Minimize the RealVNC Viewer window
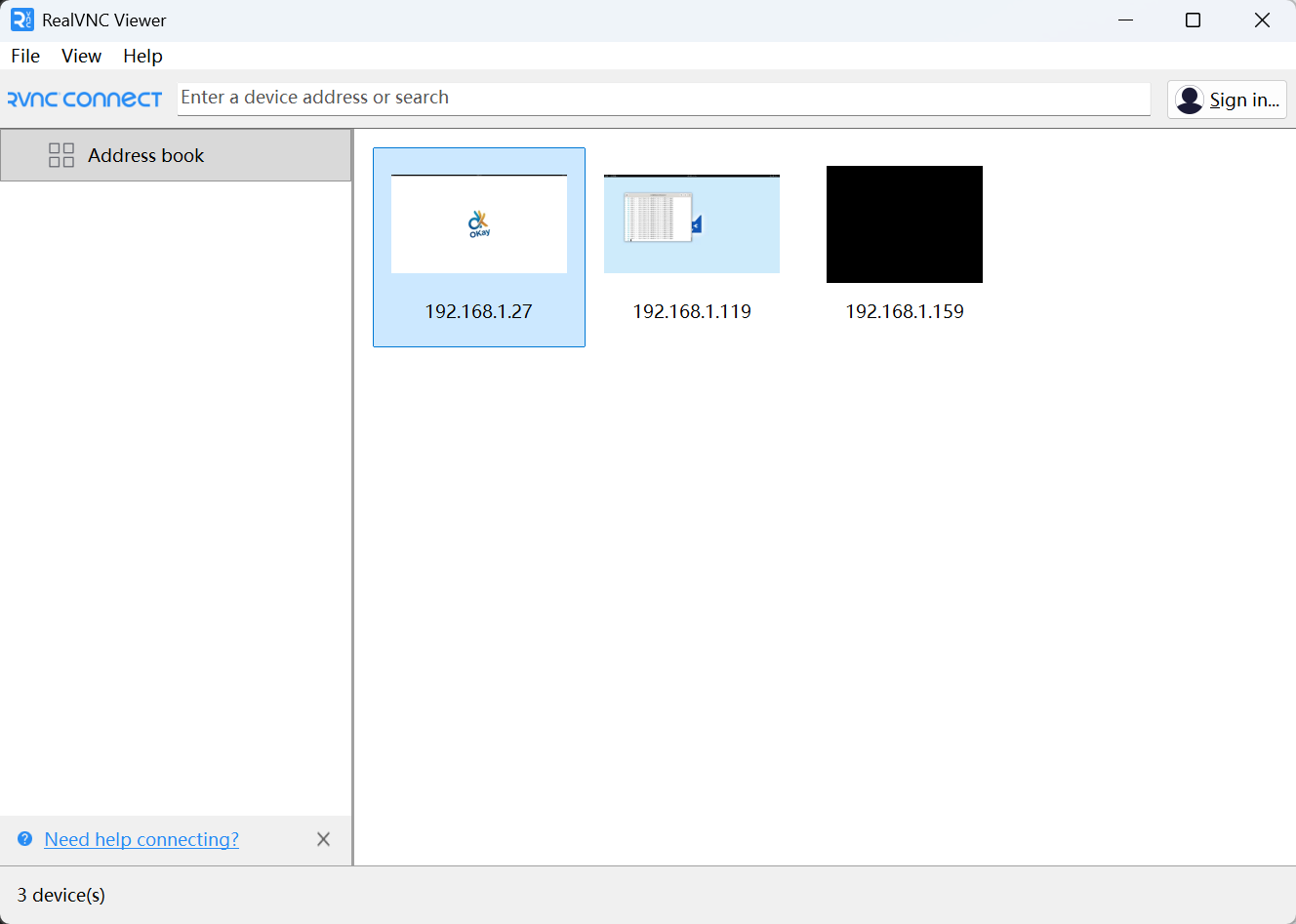Viewport: 1296px width, 924px height. pyautogui.click(x=1126, y=20)
